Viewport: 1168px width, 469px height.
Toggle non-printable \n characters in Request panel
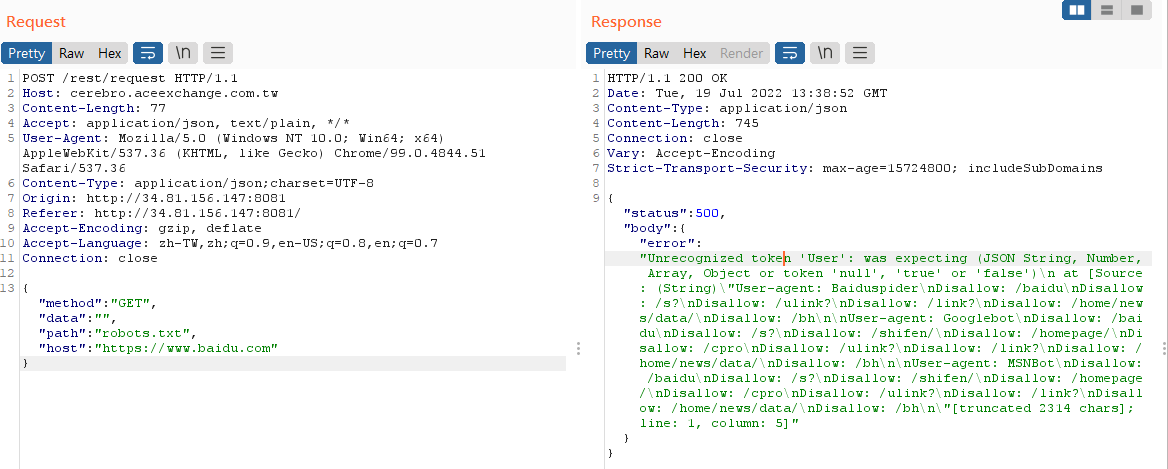click(182, 53)
